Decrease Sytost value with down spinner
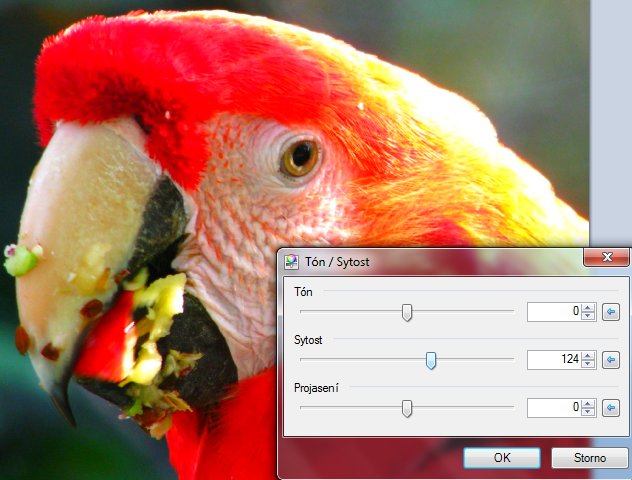 (588, 364)
